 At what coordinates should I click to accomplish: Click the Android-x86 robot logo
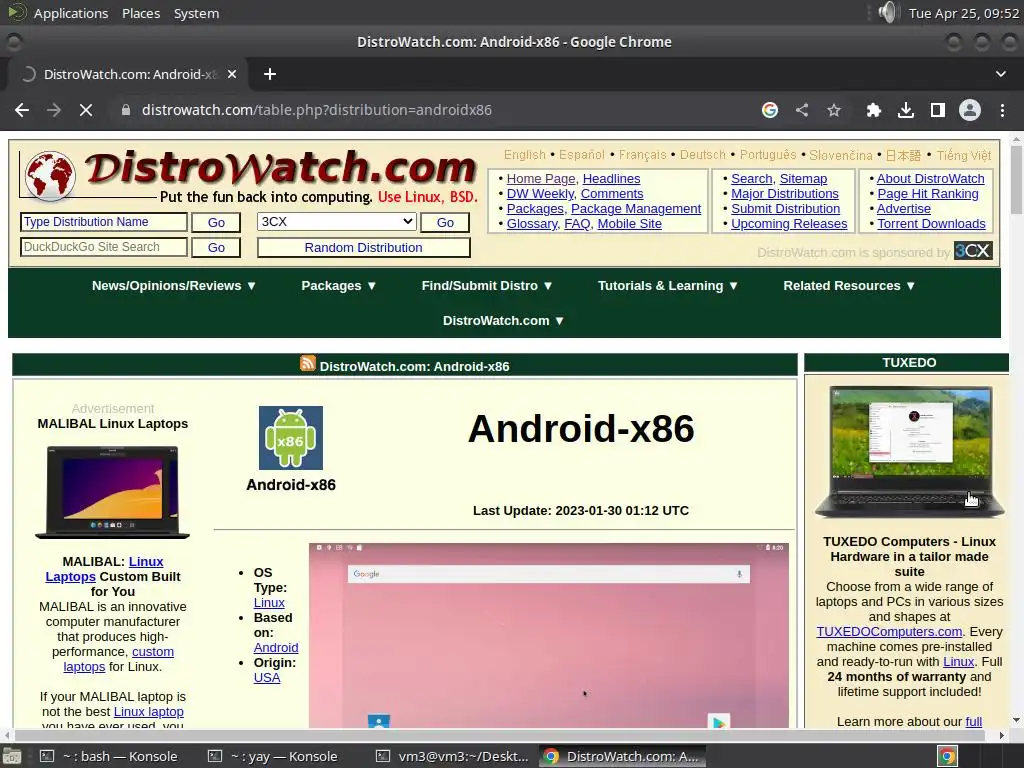click(291, 438)
